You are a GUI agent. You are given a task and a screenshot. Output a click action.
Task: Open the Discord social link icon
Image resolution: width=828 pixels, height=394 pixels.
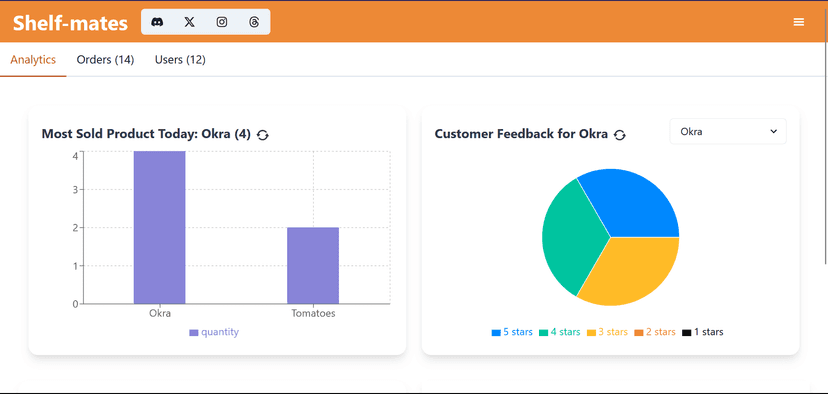pos(157,22)
